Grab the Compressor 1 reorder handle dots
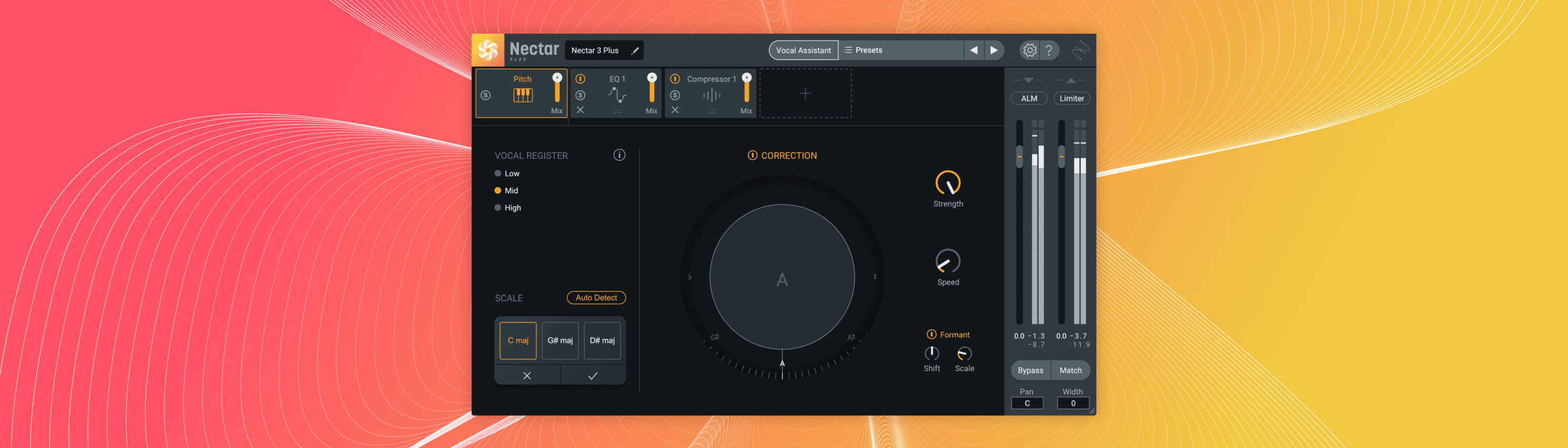This screenshot has height=448, width=1568. pyautogui.click(x=712, y=111)
